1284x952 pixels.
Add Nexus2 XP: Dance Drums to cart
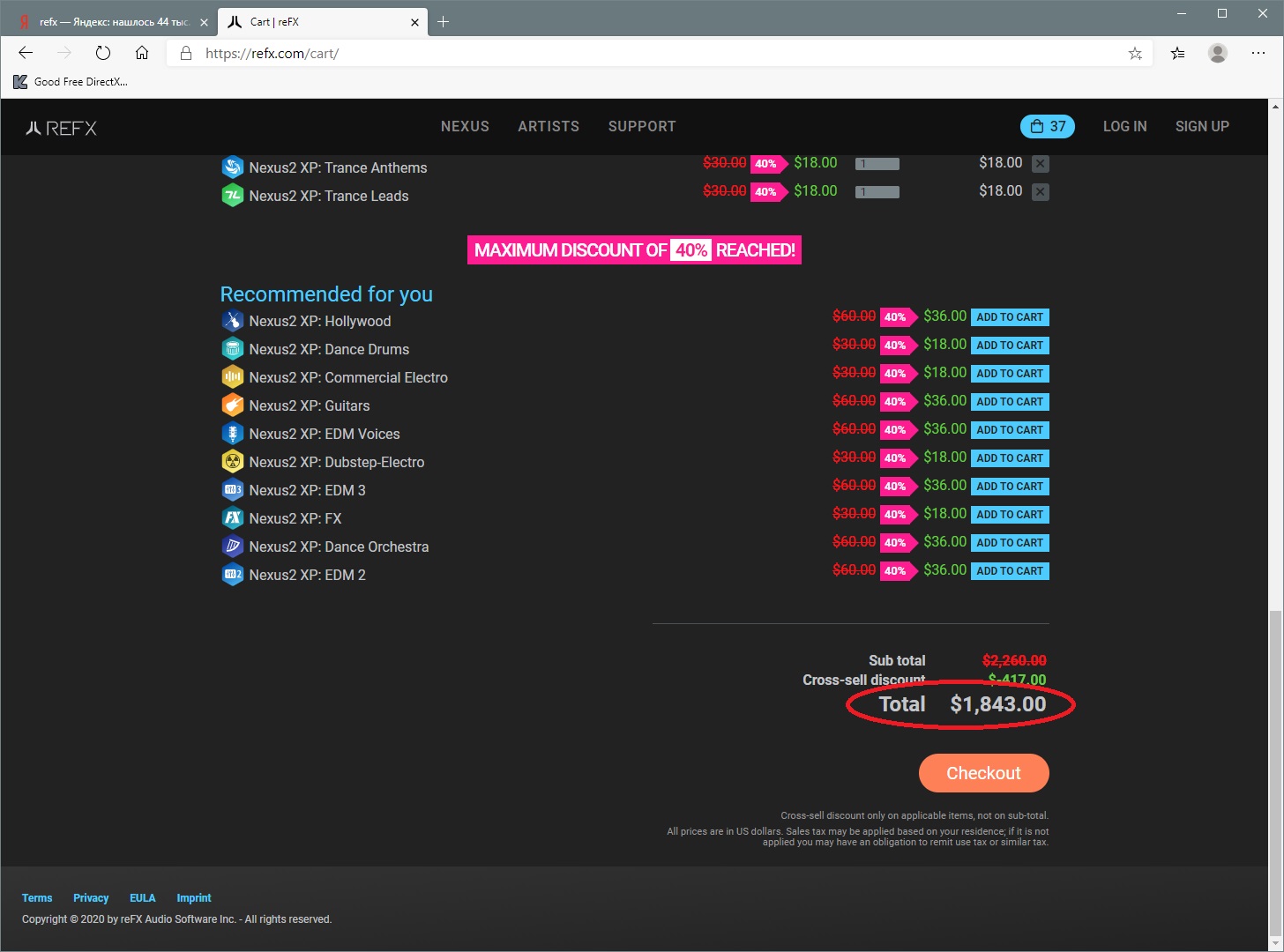tap(1010, 346)
